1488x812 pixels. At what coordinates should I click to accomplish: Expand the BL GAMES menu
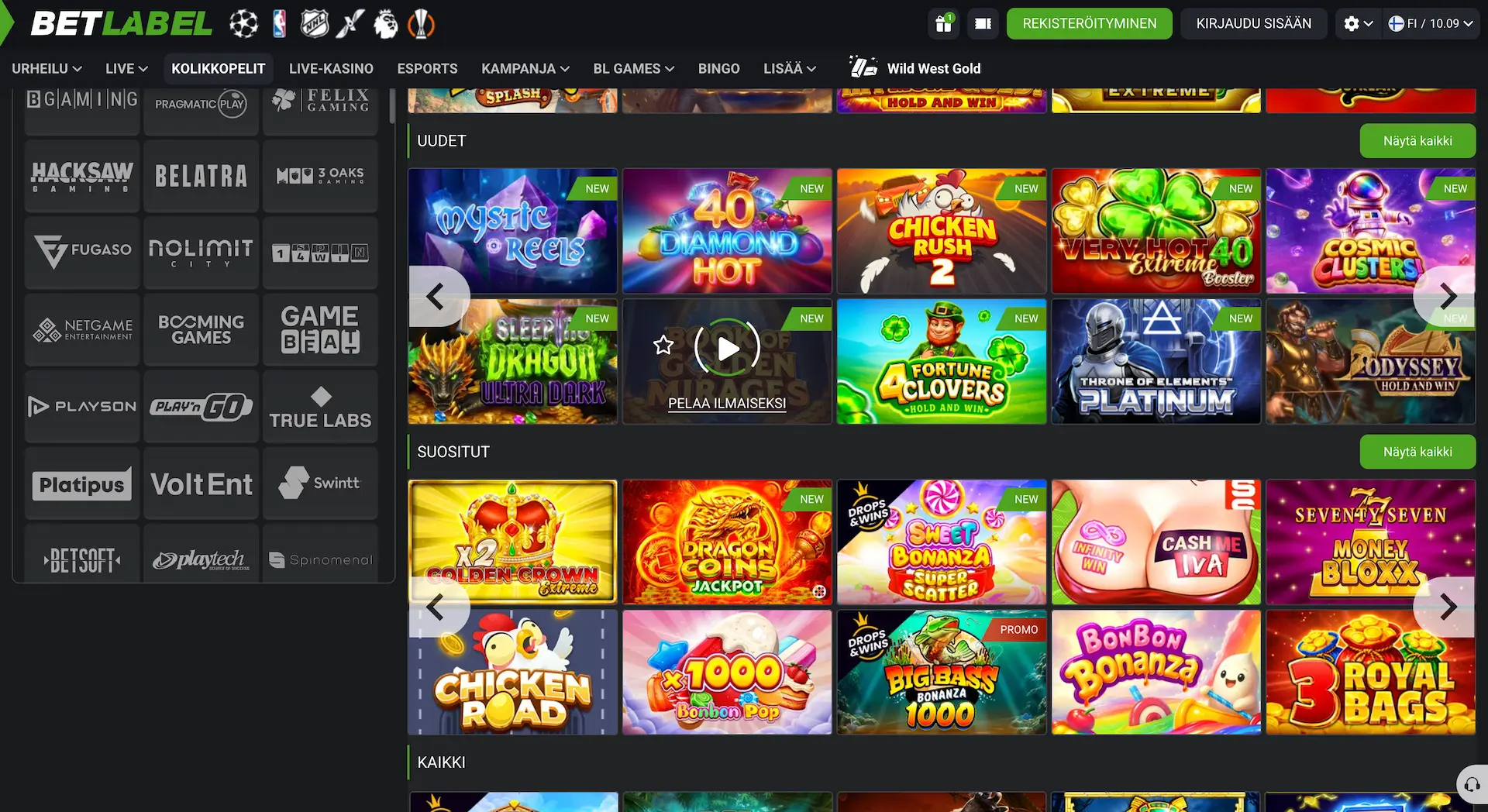[634, 69]
